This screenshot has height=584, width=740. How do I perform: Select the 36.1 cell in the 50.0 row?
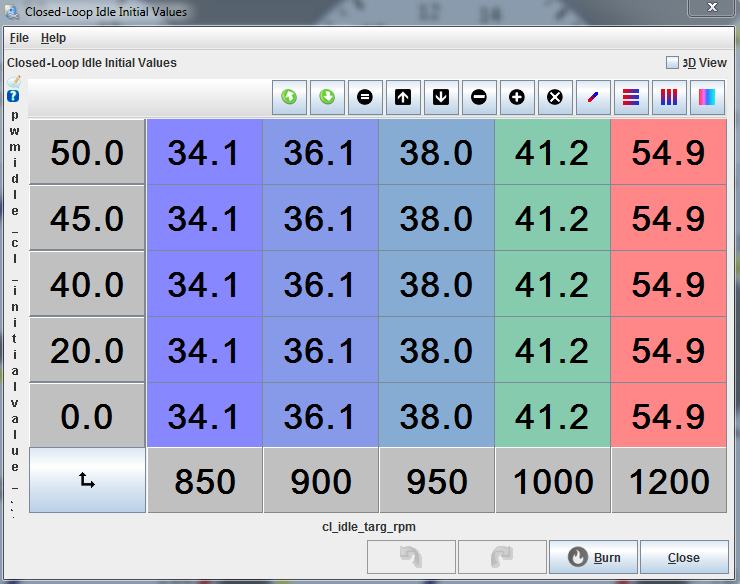[321, 152]
